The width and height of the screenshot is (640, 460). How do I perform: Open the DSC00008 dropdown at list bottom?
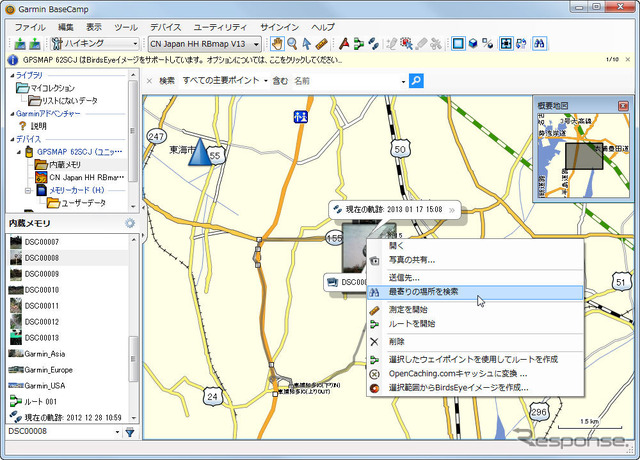(118, 432)
